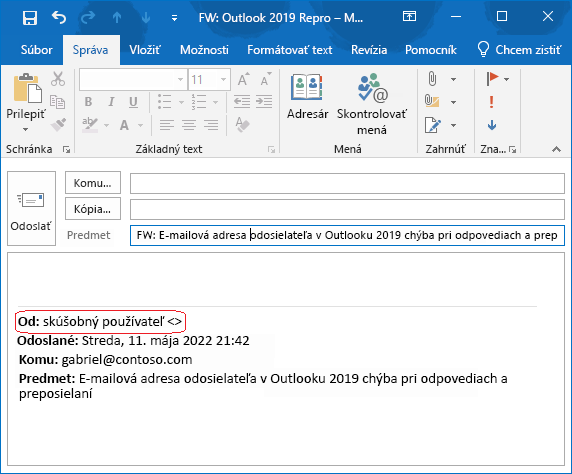Open the Pomocník tab
The height and width of the screenshot is (474, 572).
click(431, 50)
